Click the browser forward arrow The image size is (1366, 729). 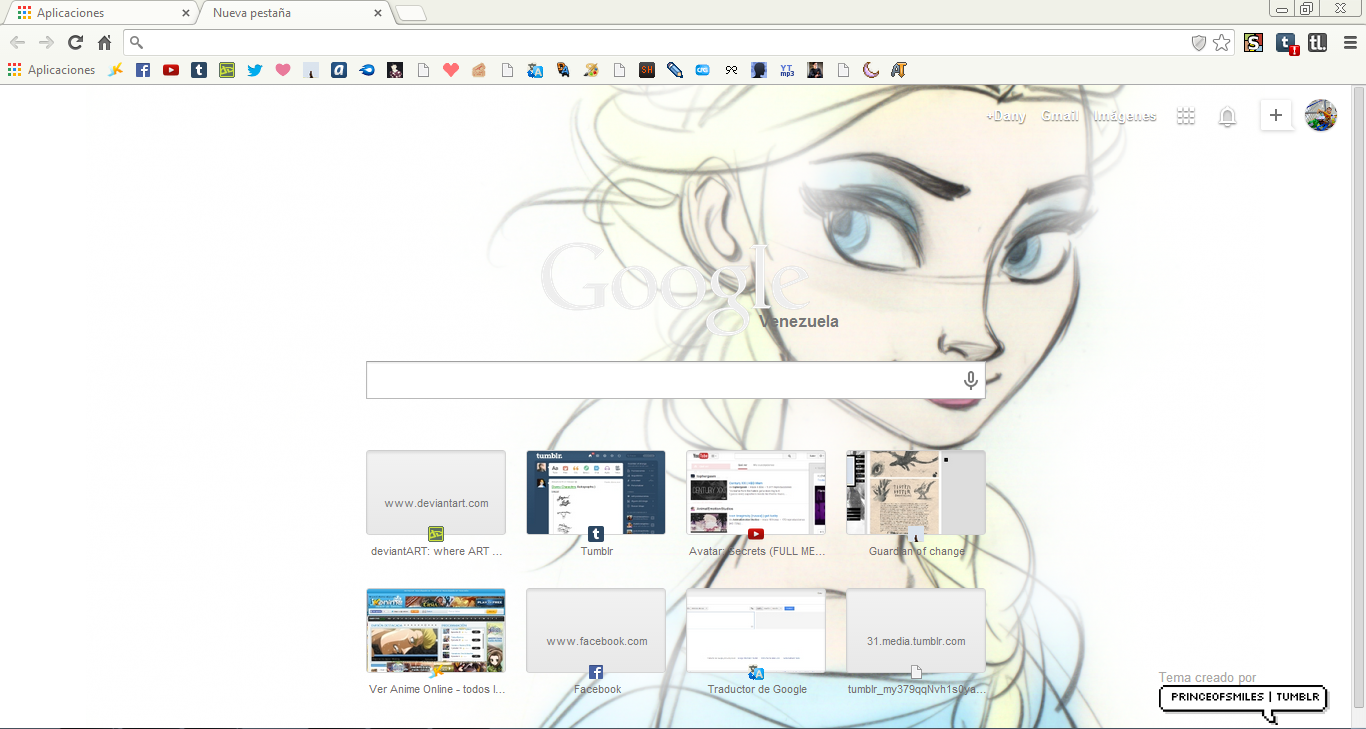46,42
